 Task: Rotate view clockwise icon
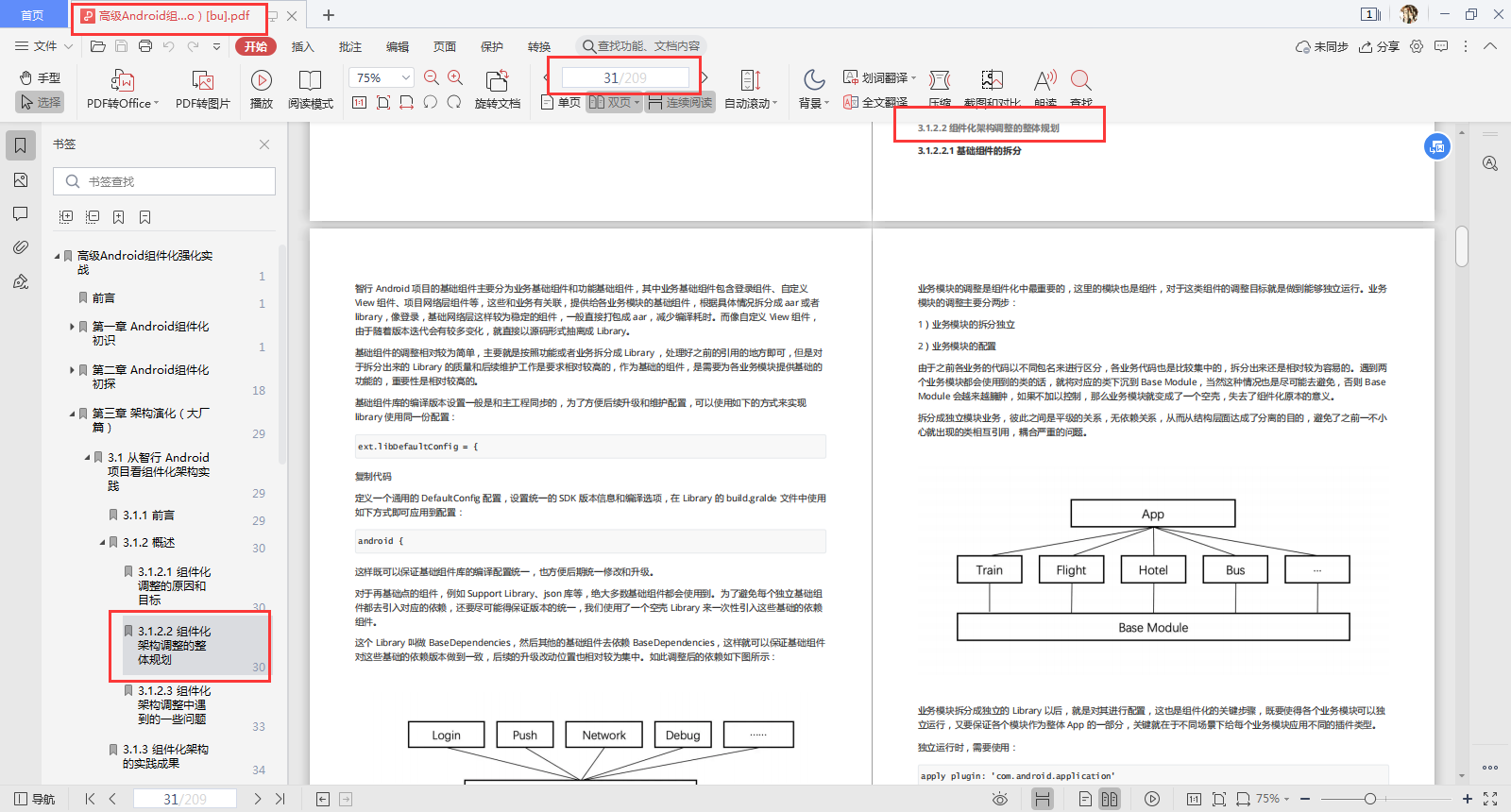454,102
